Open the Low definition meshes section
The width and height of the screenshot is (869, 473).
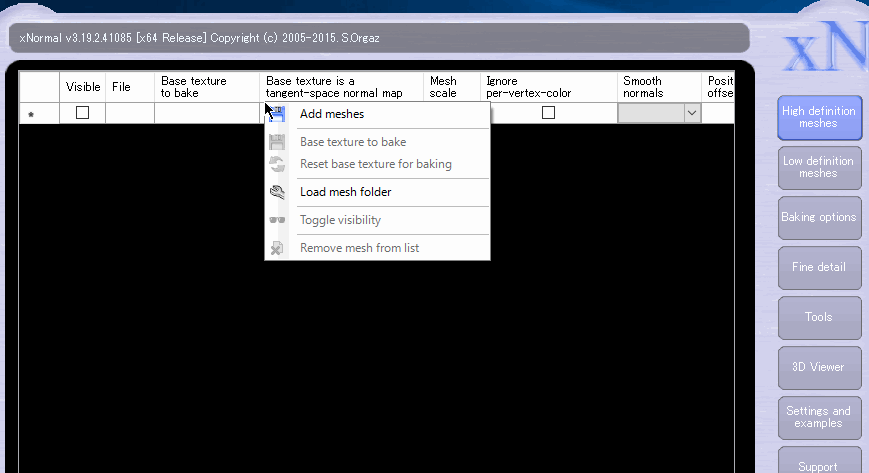point(820,167)
